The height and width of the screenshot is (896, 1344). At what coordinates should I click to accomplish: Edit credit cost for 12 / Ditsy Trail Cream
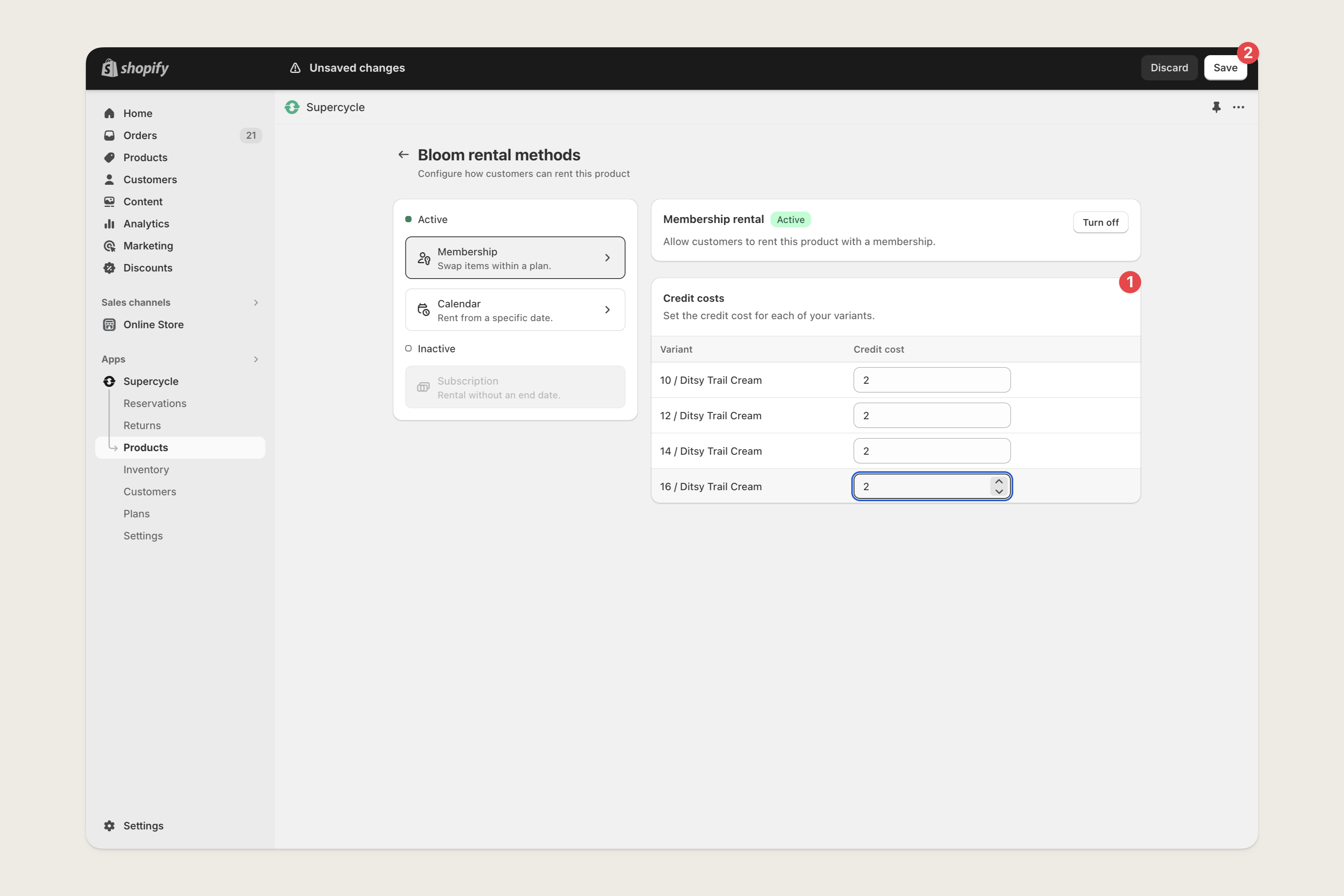point(932,415)
